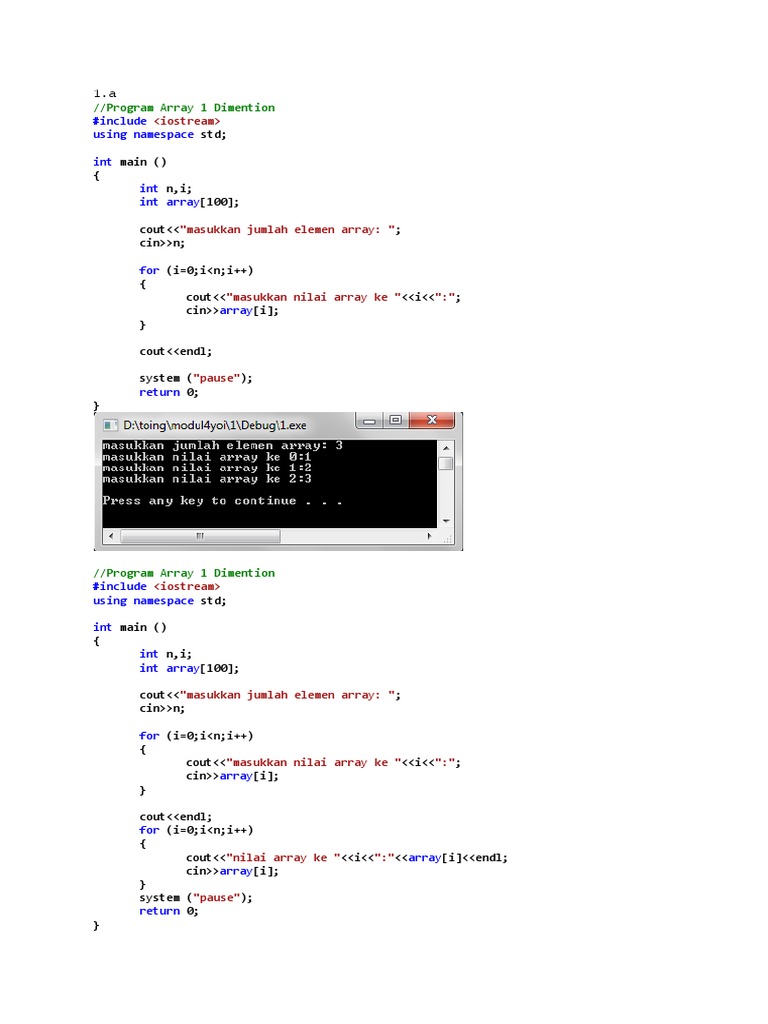Click the console vertical scroll up arrow
The image size is (768, 1024).
(x=446, y=448)
